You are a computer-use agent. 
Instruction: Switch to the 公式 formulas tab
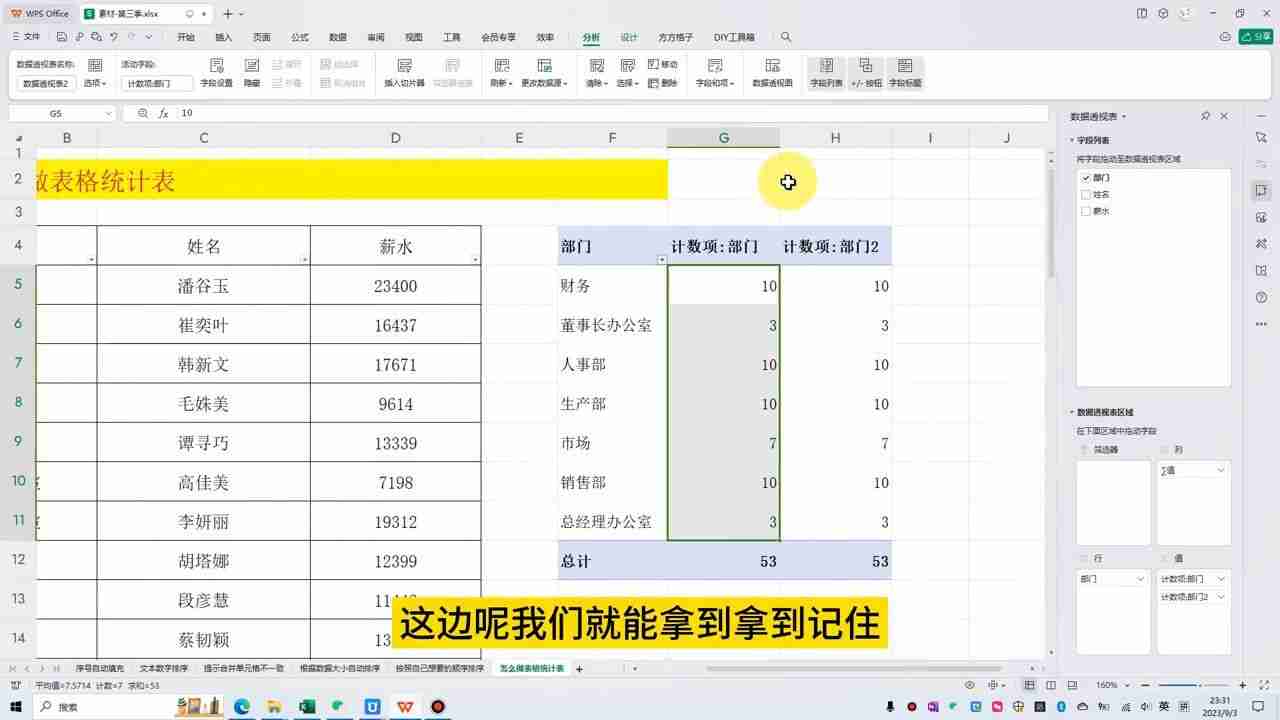pos(300,37)
